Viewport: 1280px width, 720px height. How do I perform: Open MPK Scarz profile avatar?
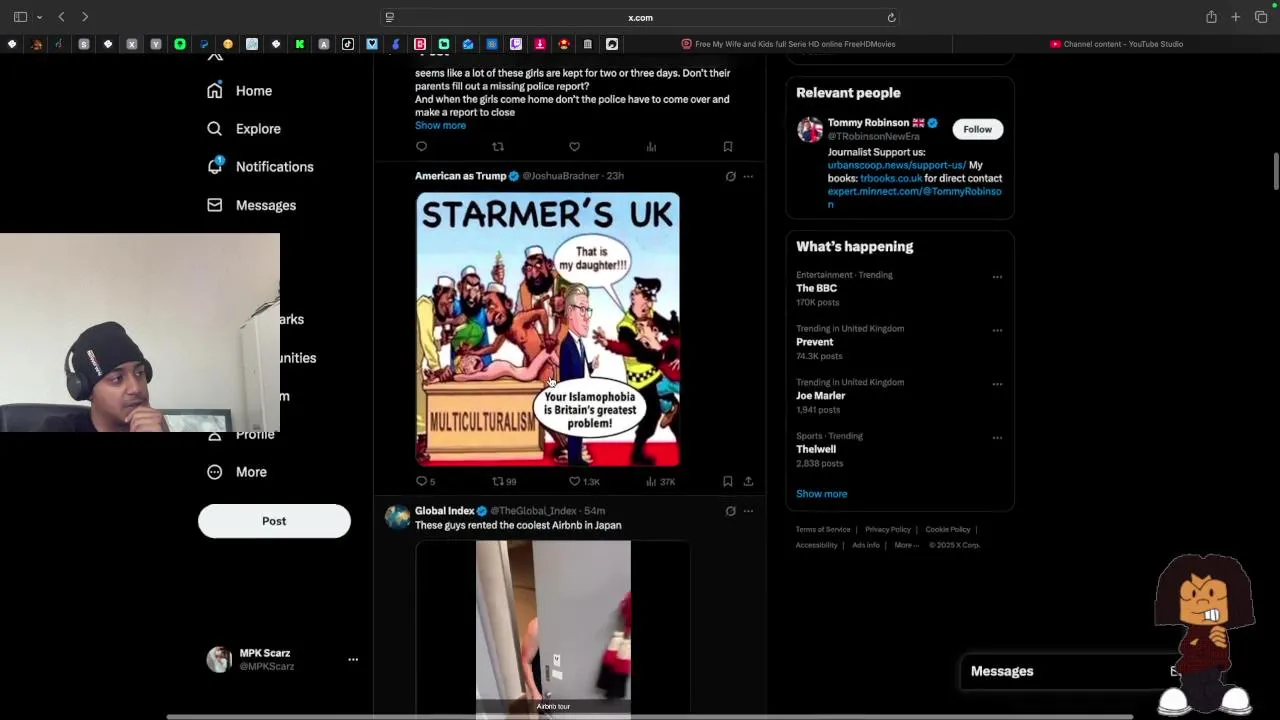[219, 660]
